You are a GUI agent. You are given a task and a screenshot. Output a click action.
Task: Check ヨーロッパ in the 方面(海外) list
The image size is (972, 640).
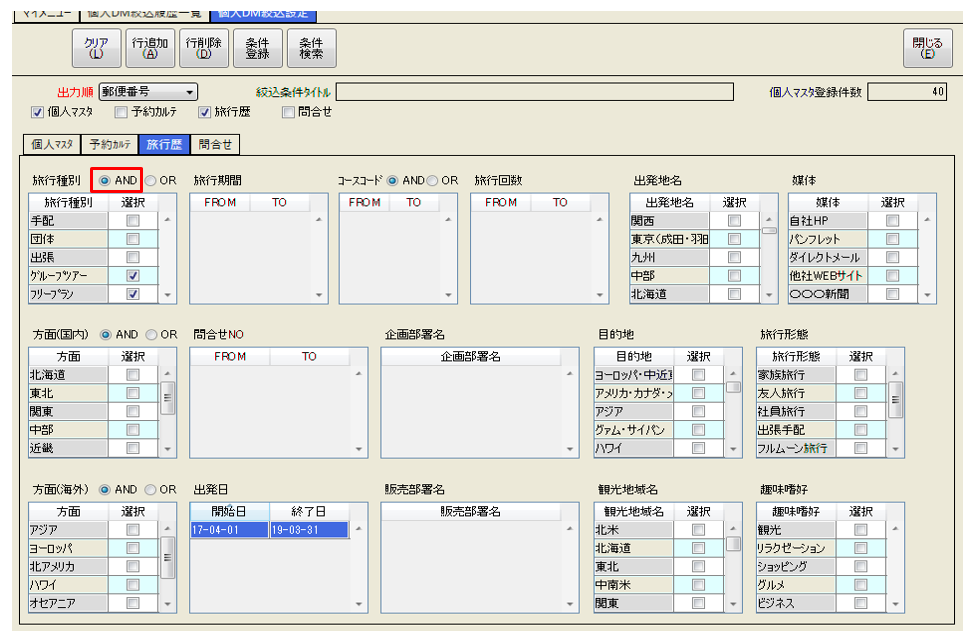(x=133, y=548)
